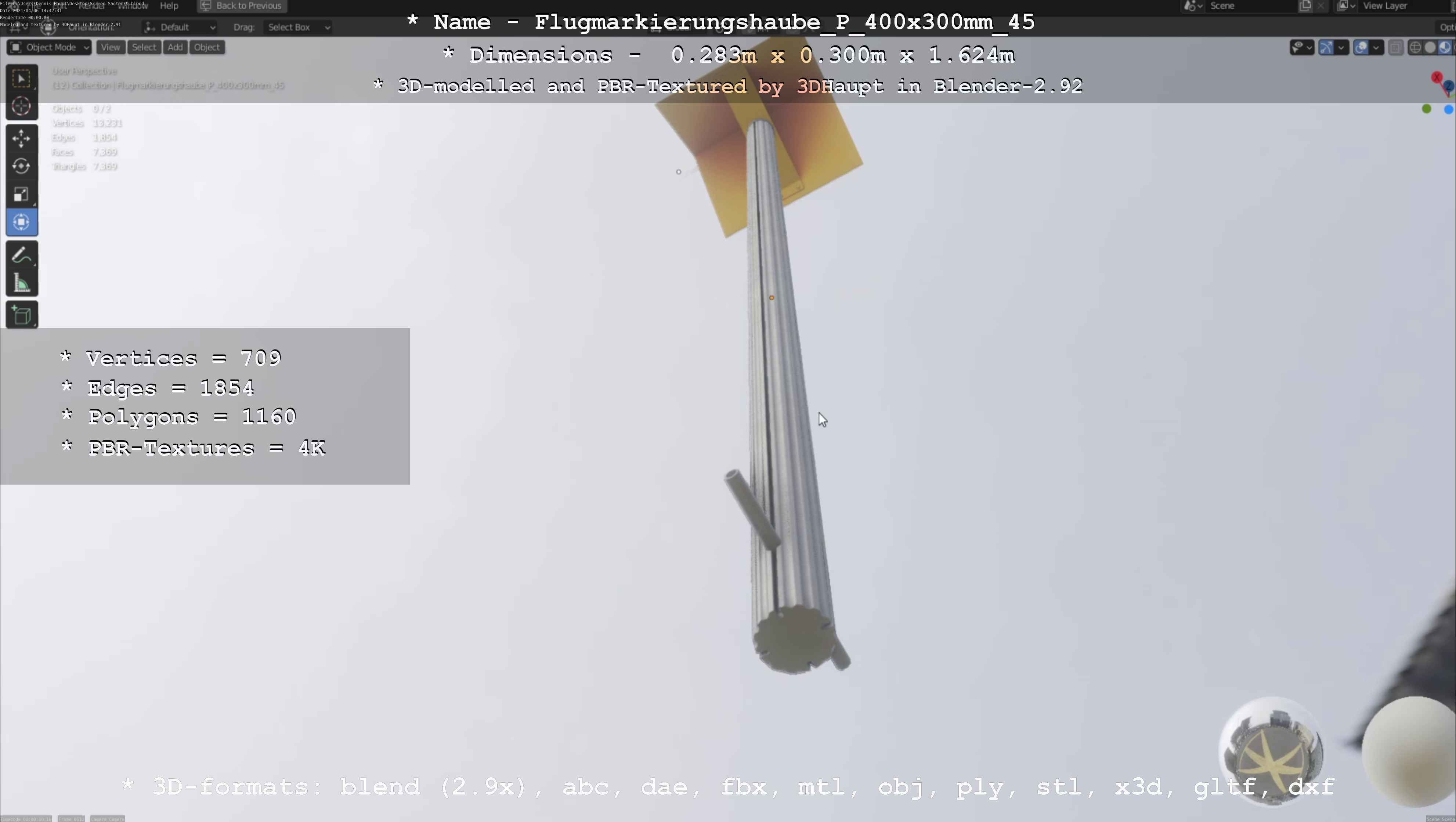This screenshot has width=1456, height=822.
Task: Open the viewport View menu
Action: 110,47
